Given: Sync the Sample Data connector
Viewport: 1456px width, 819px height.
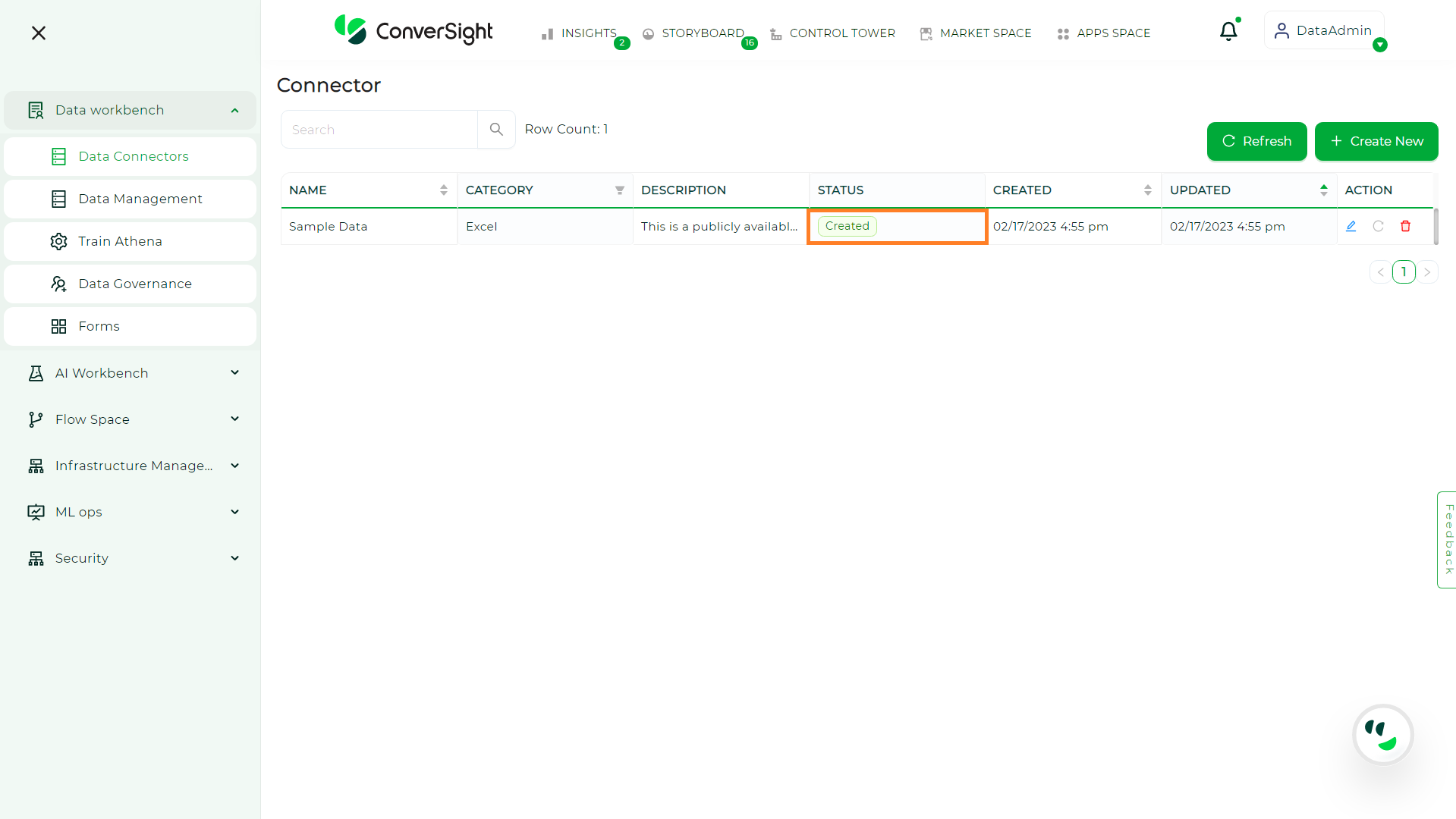Looking at the screenshot, I should [x=1379, y=226].
